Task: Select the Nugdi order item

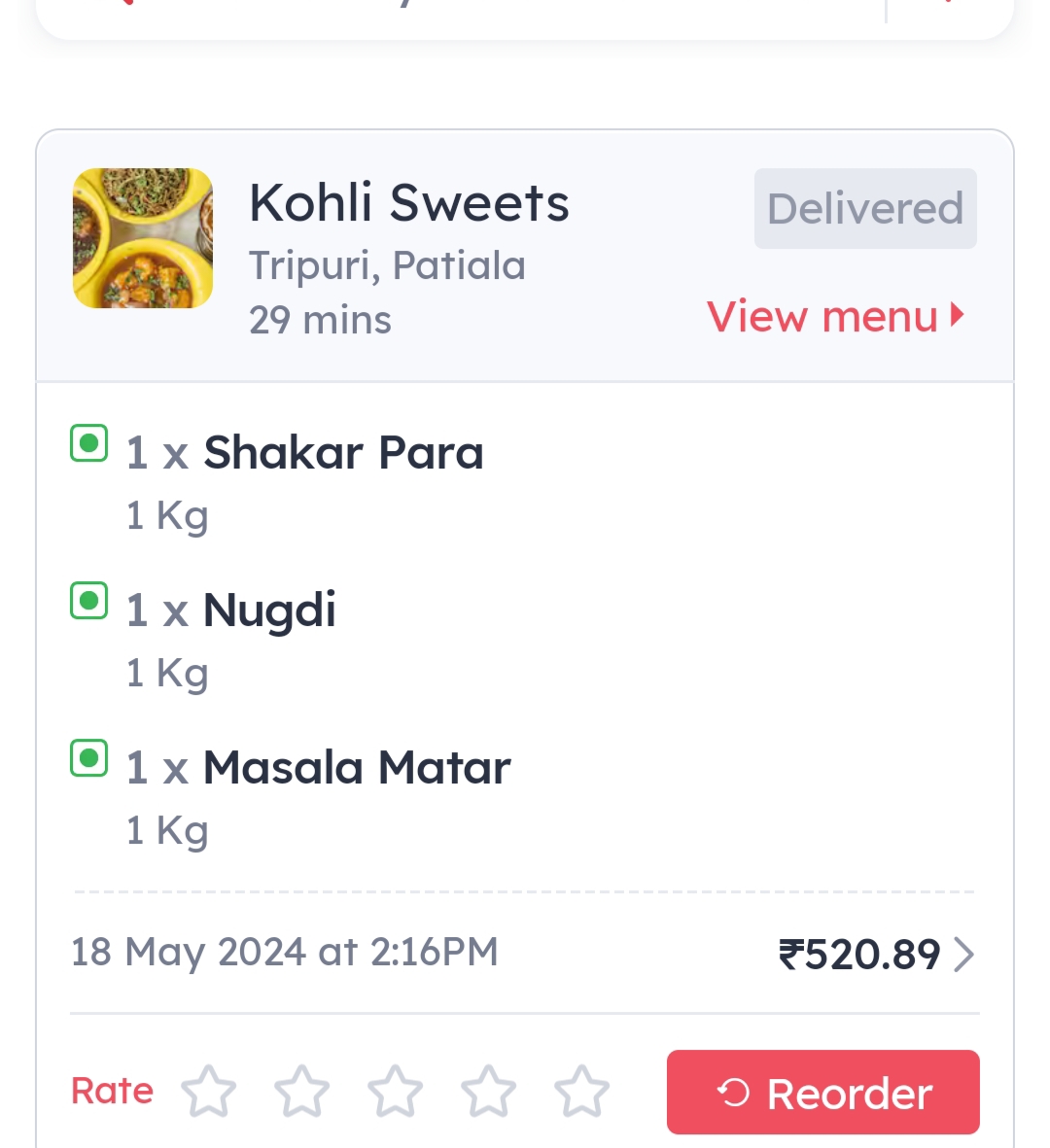Action: tap(269, 610)
